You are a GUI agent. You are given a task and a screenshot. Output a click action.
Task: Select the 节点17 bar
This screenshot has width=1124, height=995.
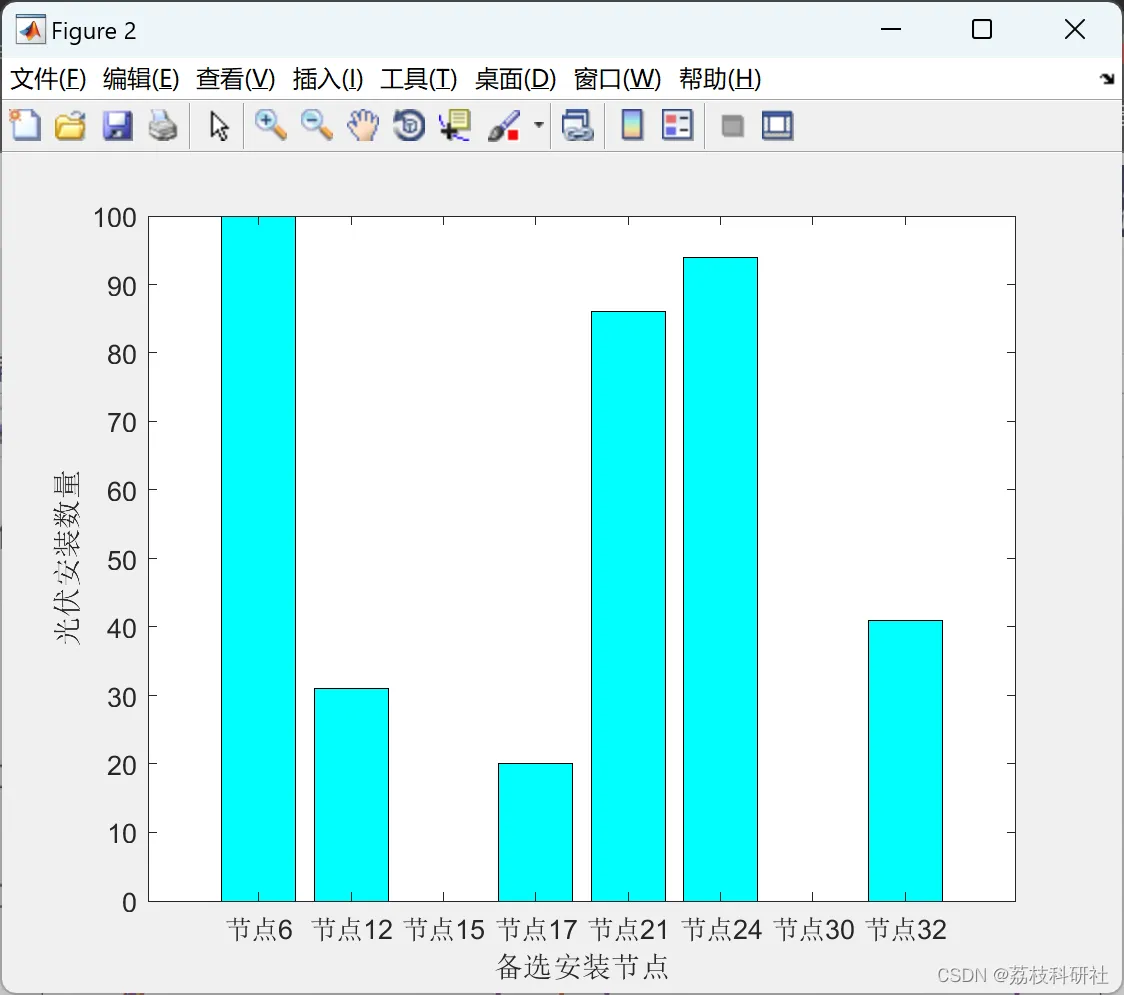pos(535,832)
